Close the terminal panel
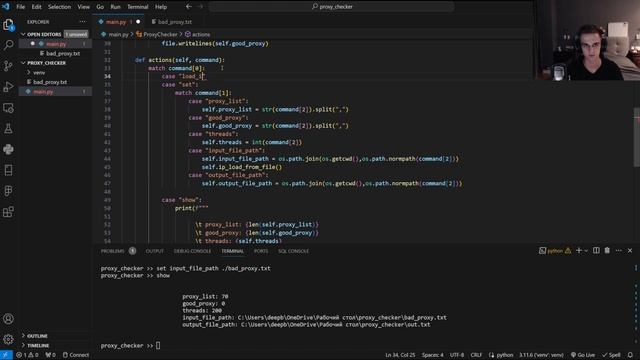The height and width of the screenshot is (360, 640). pos(630,251)
